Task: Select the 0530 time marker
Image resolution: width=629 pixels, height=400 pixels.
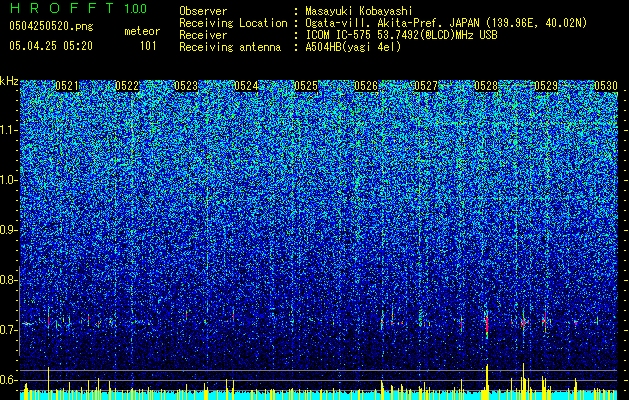Action: coord(606,86)
